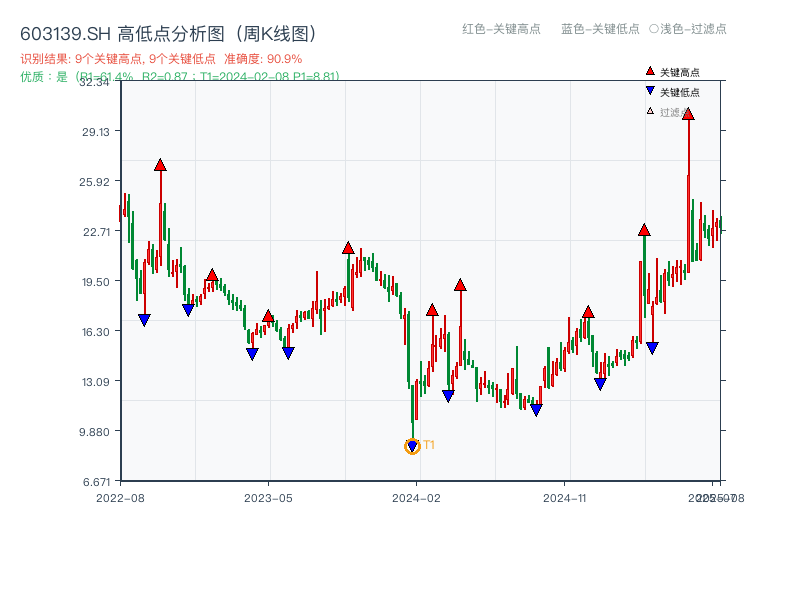Select the red 关键高点 triangle icon in the legend
The width and height of the screenshot is (800, 600).
(x=648, y=72)
